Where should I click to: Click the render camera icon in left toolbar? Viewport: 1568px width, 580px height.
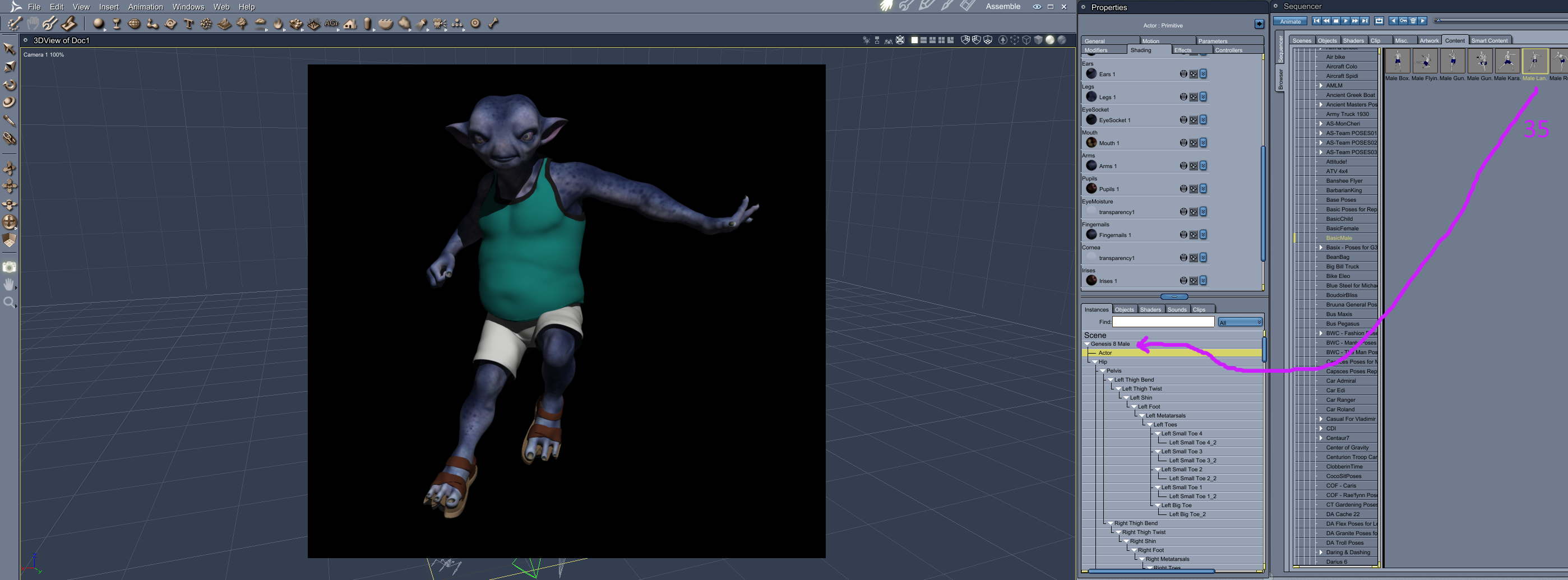pos(9,267)
